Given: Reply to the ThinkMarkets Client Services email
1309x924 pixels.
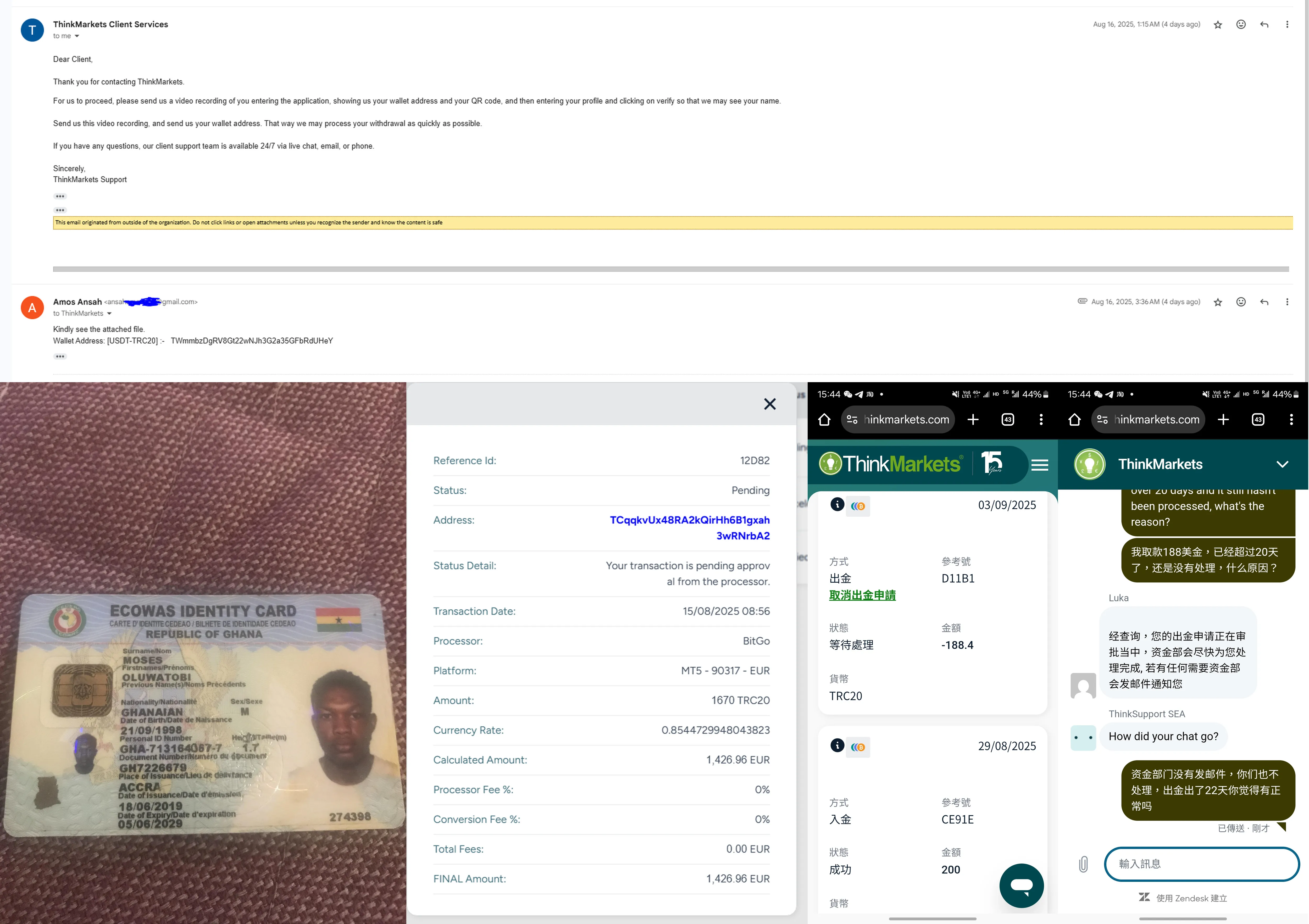Looking at the screenshot, I should pyautogui.click(x=1264, y=25).
